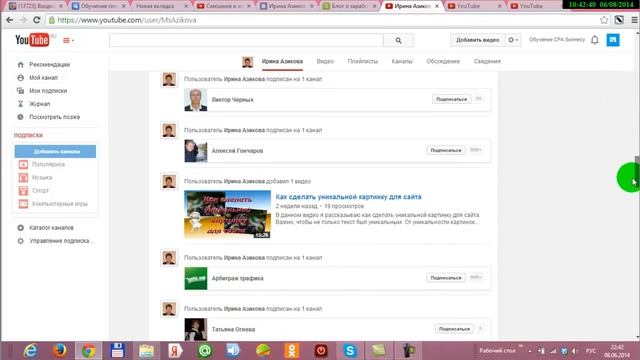The image size is (640, 360).
Task: Reload the page in the browser
Action: coord(36,20)
